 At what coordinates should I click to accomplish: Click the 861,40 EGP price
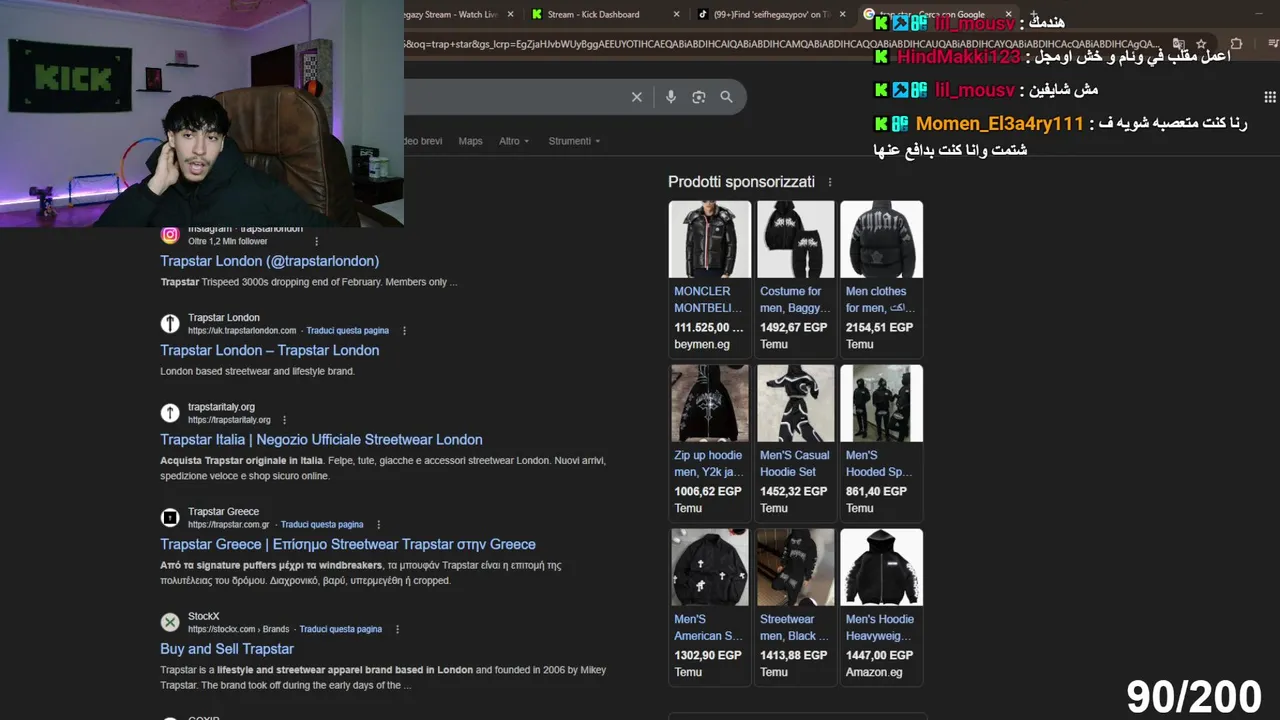coord(876,491)
